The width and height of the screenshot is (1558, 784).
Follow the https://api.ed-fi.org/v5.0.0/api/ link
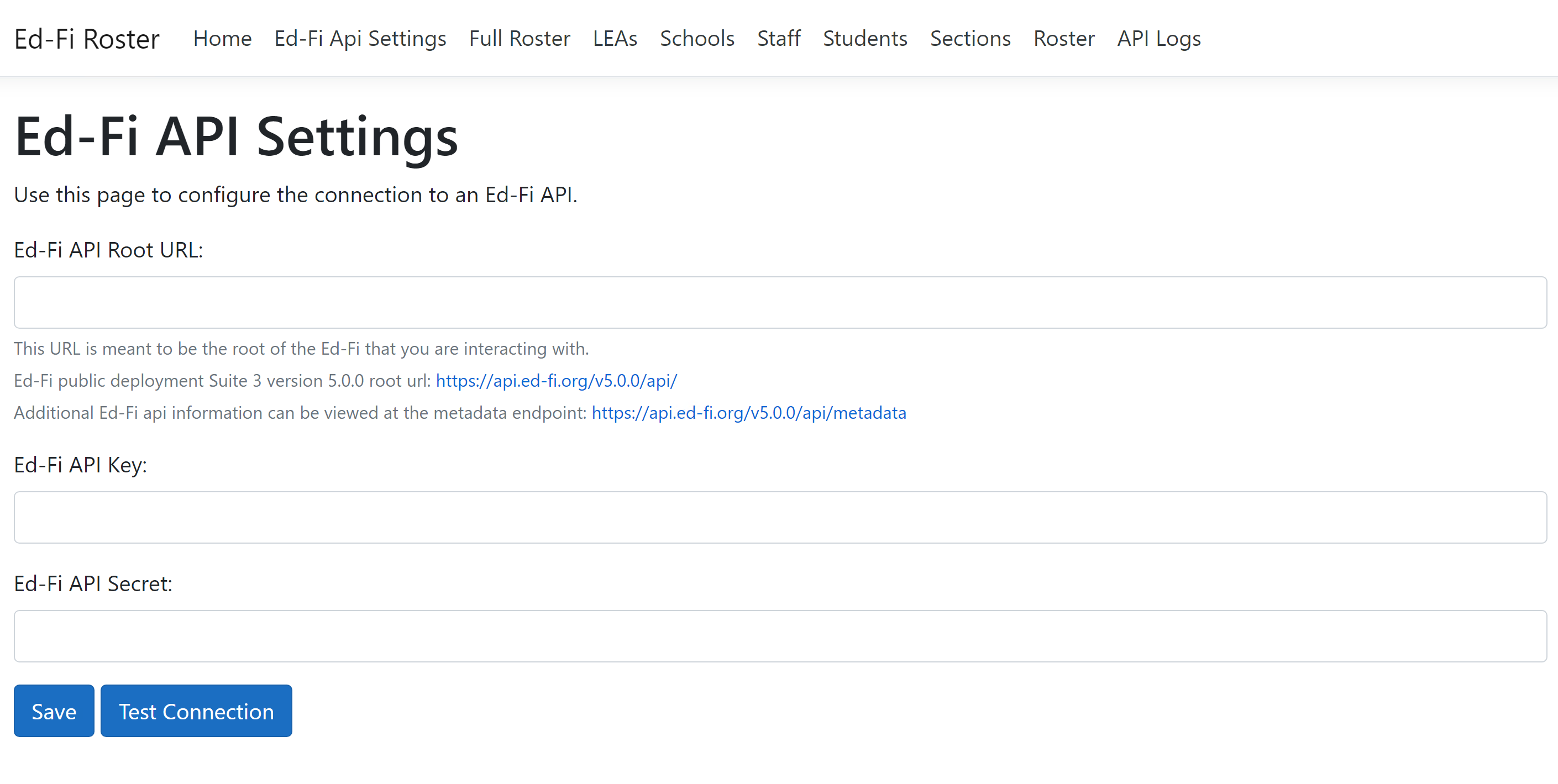[557, 380]
